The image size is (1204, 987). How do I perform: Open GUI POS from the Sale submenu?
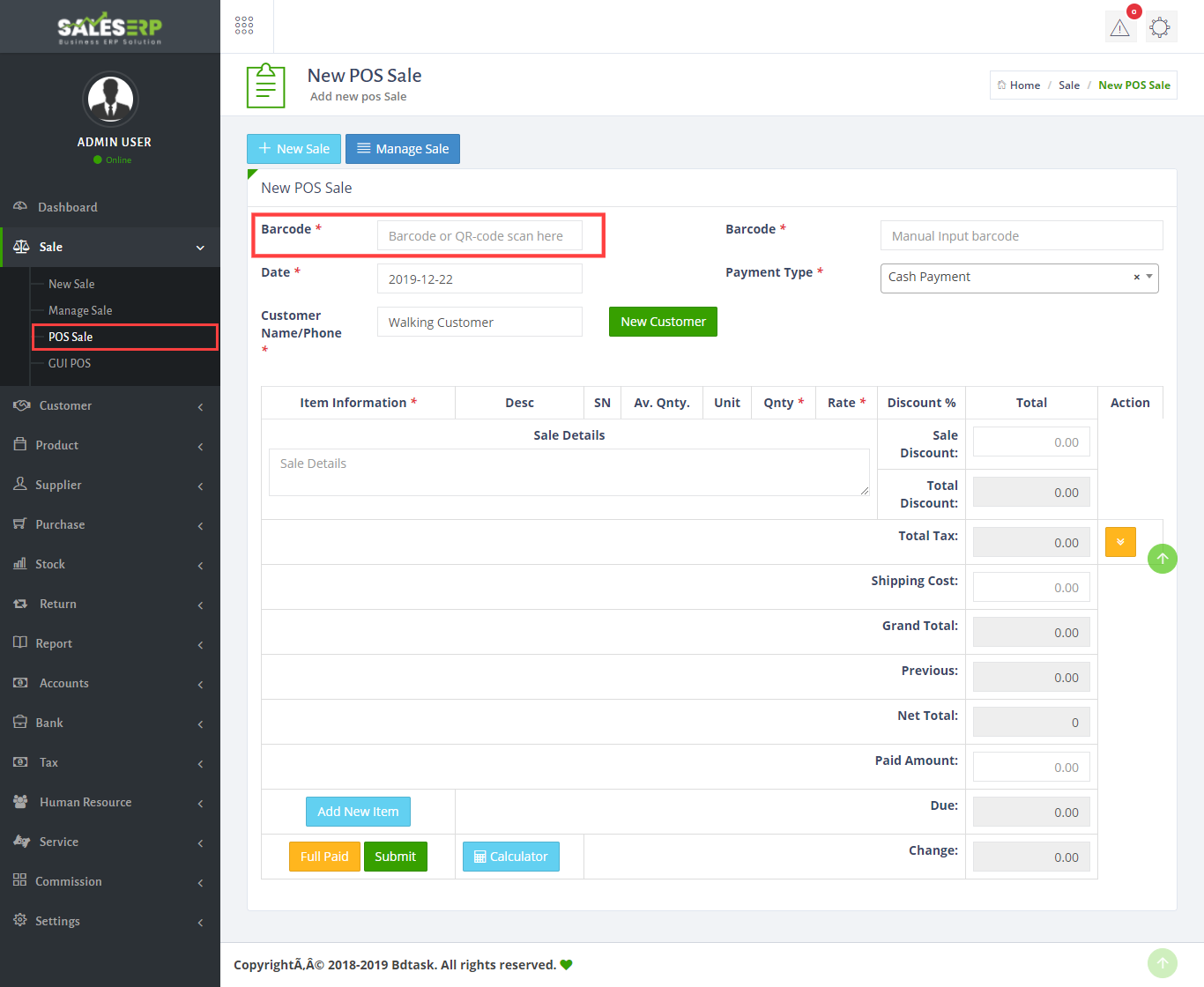coord(70,363)
